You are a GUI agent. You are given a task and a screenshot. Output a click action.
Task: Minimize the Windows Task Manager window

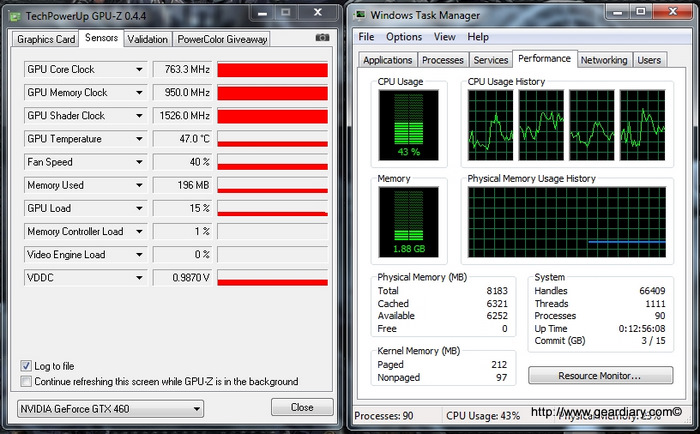pyautogui.click(x=617, y=12)
